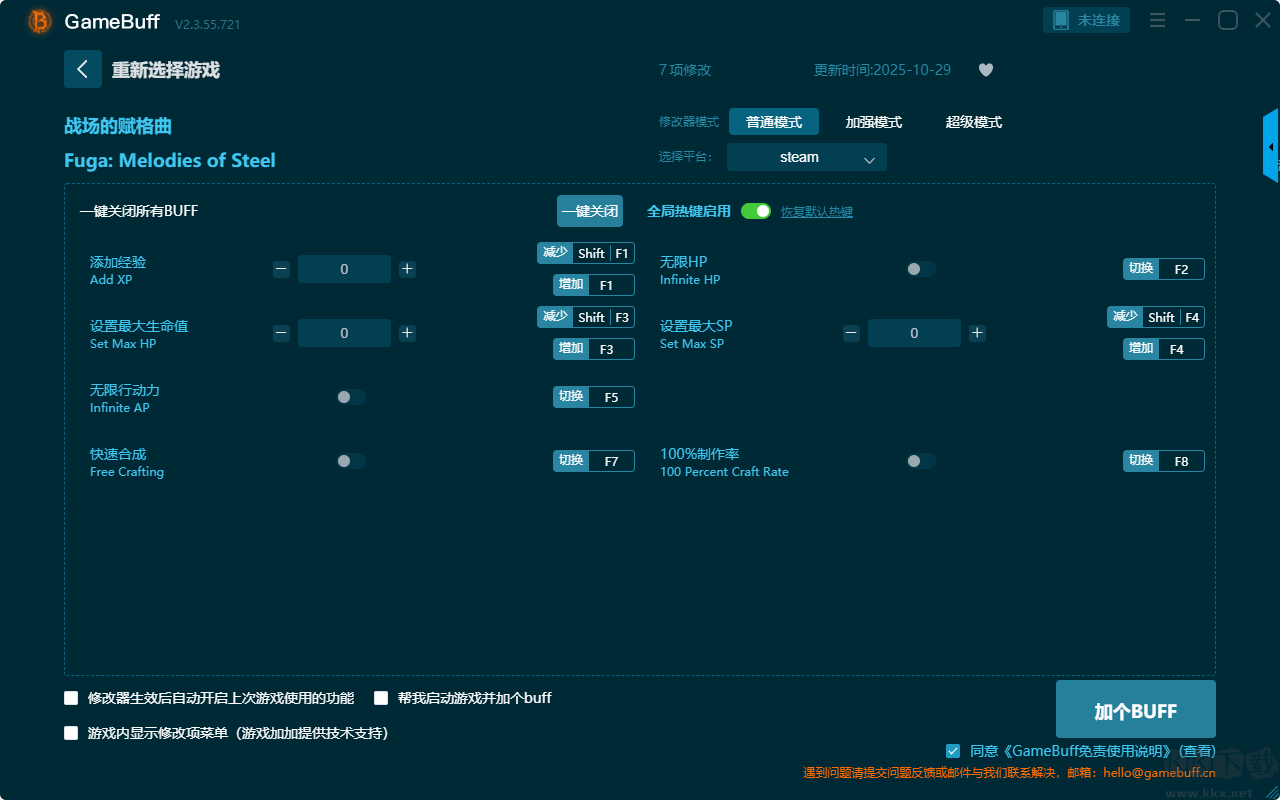Viewport: 1280px width, 800px height.
Task: Click the heart favorite icon
Action: coord(986,70)
